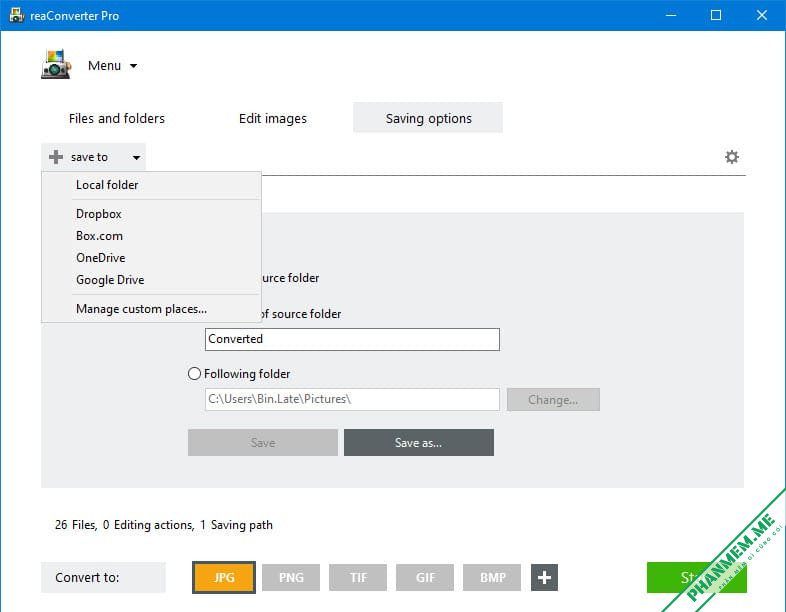Screen dimensions: 786x612
Task: Switch to Files and folders tab
Action: 117,118
